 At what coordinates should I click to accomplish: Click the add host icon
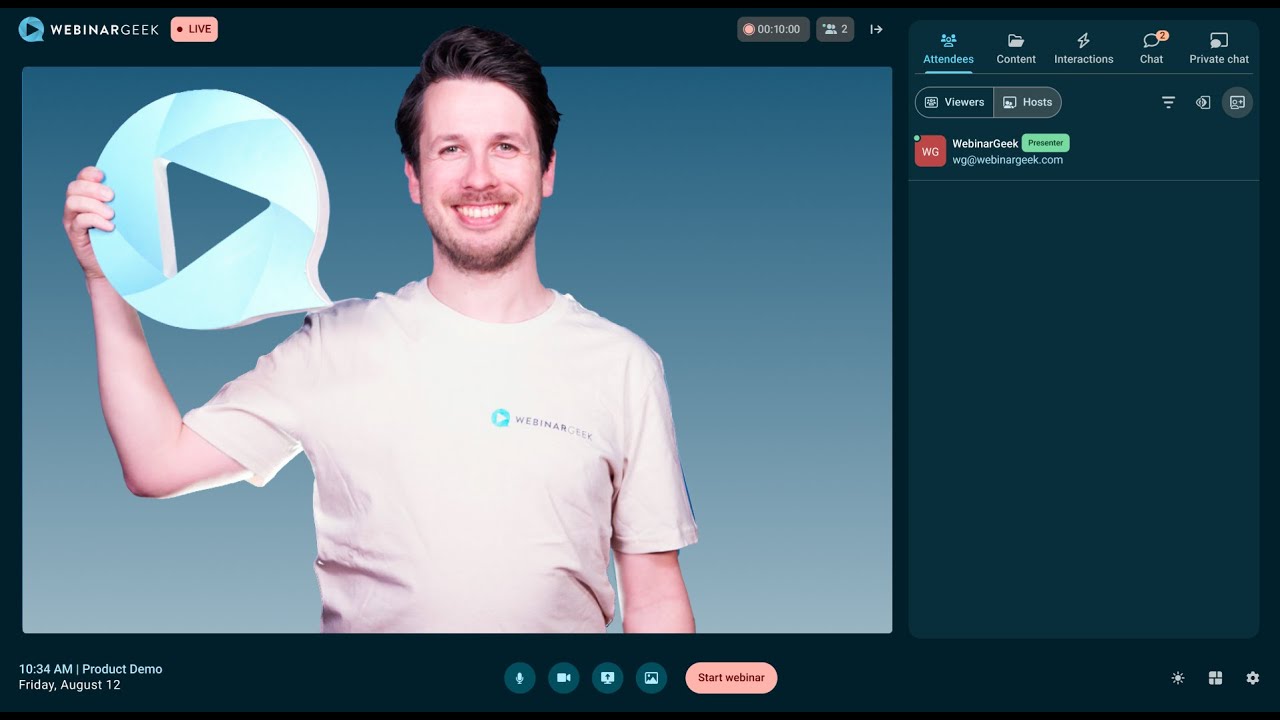coord(1237,102)
